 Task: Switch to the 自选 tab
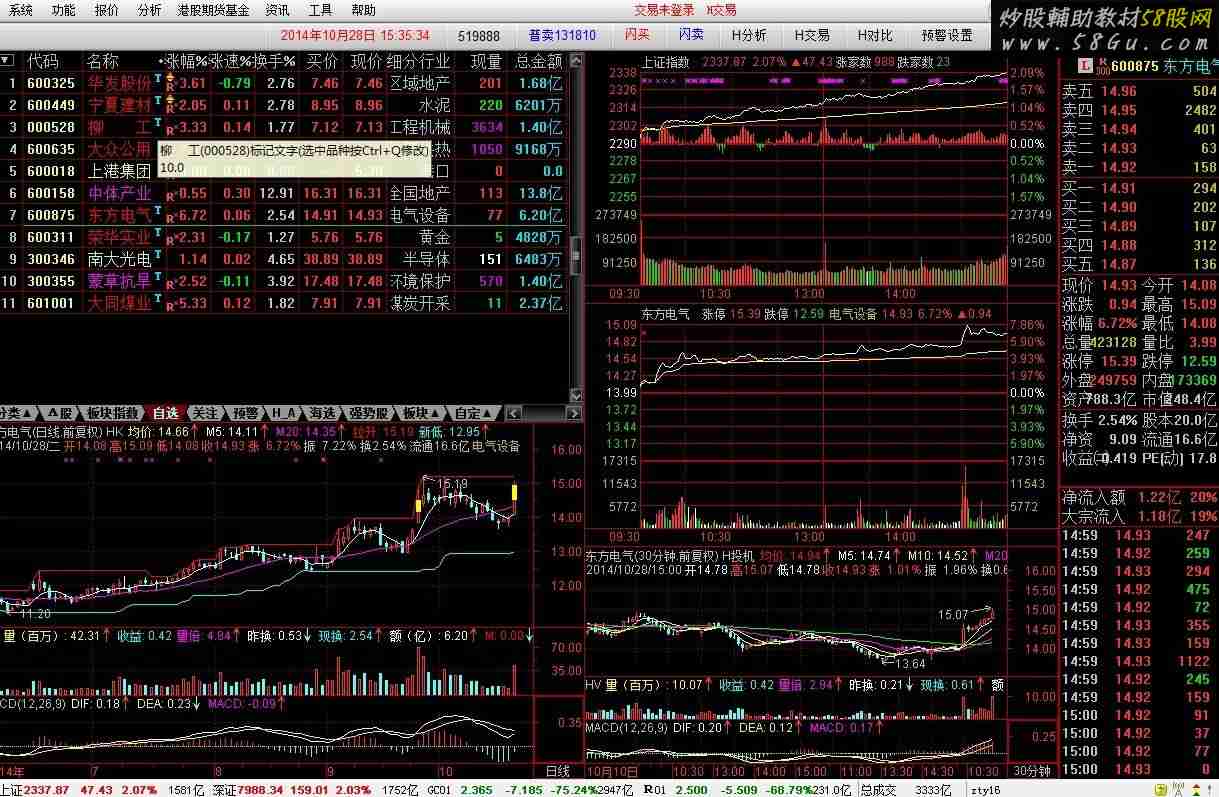tap(165, 413)
